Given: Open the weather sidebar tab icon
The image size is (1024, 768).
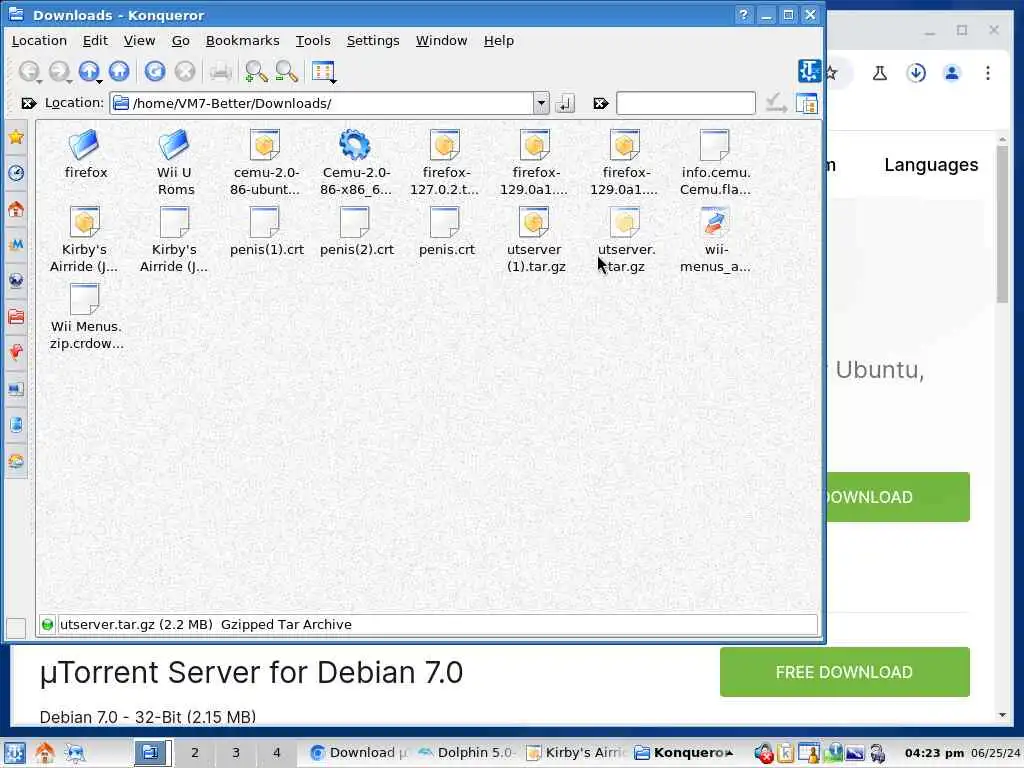Looking at the screenshot, I should (16, 461).
